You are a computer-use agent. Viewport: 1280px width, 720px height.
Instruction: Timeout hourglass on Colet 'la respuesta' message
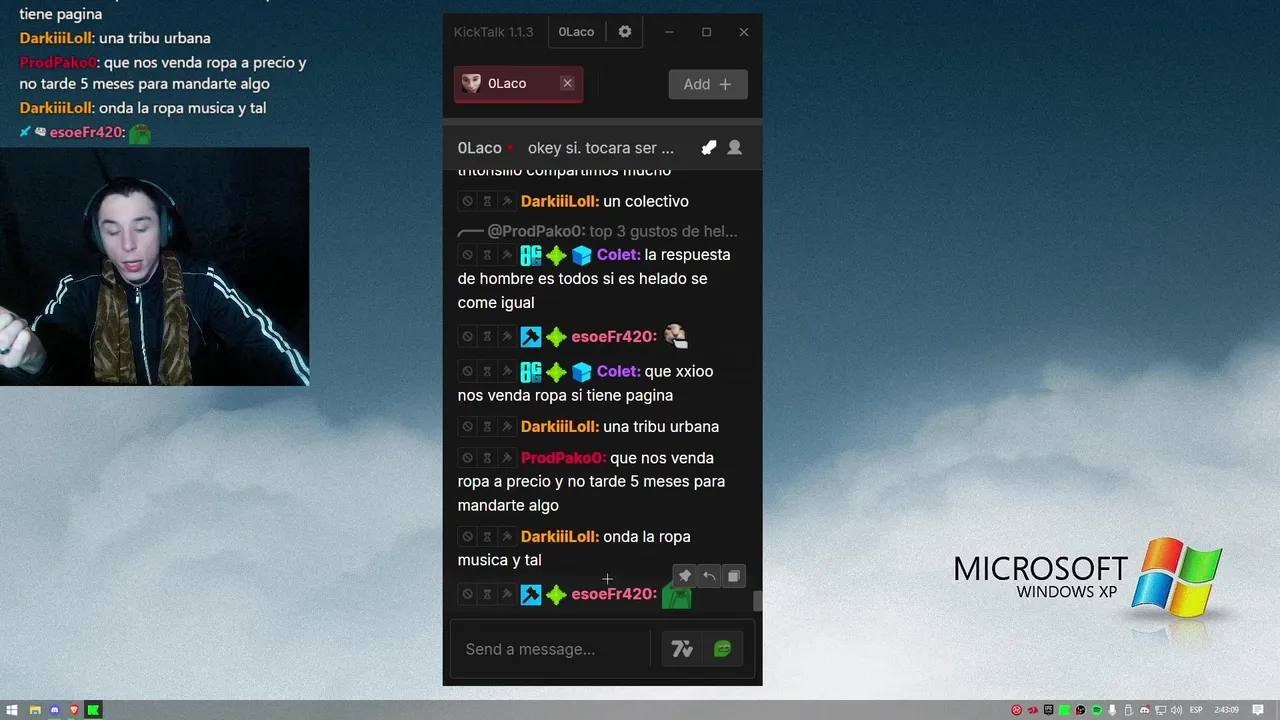pos(487,255)
